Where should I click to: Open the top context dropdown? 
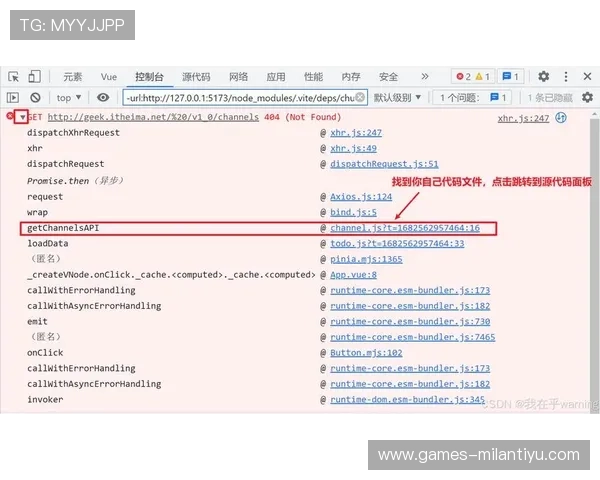point(70,98)
